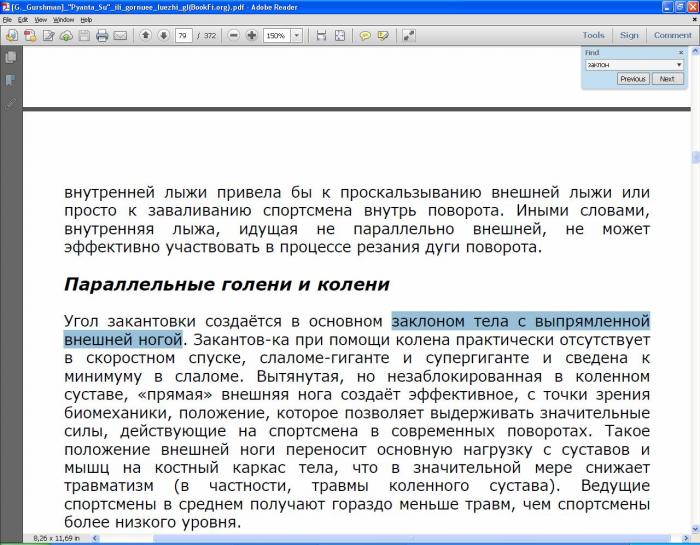700x545 pixels.
Task: Show Page Thumbnails panel in sidebar
Action: click(11, 57)
